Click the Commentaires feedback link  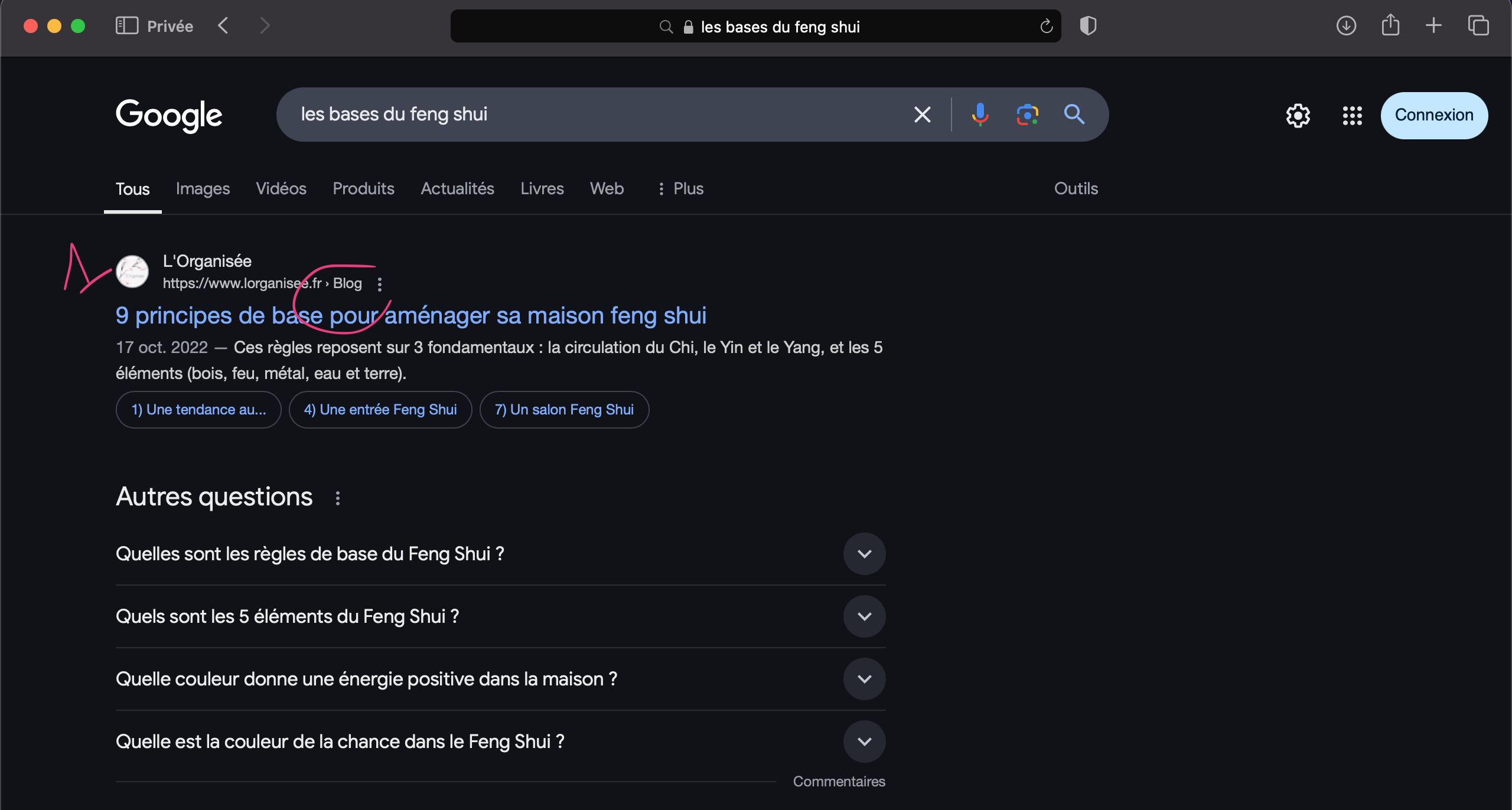839,782
